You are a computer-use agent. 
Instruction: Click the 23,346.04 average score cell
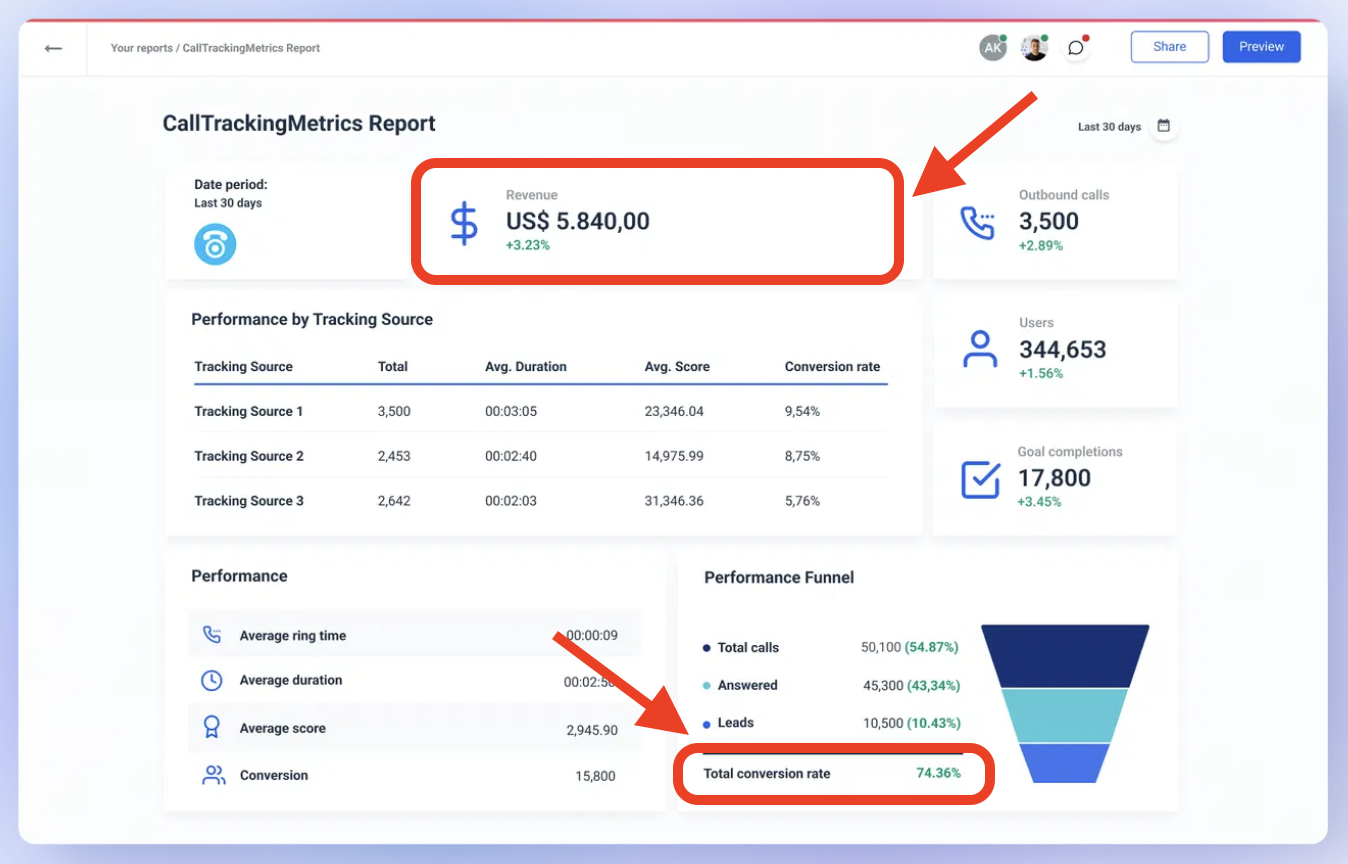(x=674, y=411)
